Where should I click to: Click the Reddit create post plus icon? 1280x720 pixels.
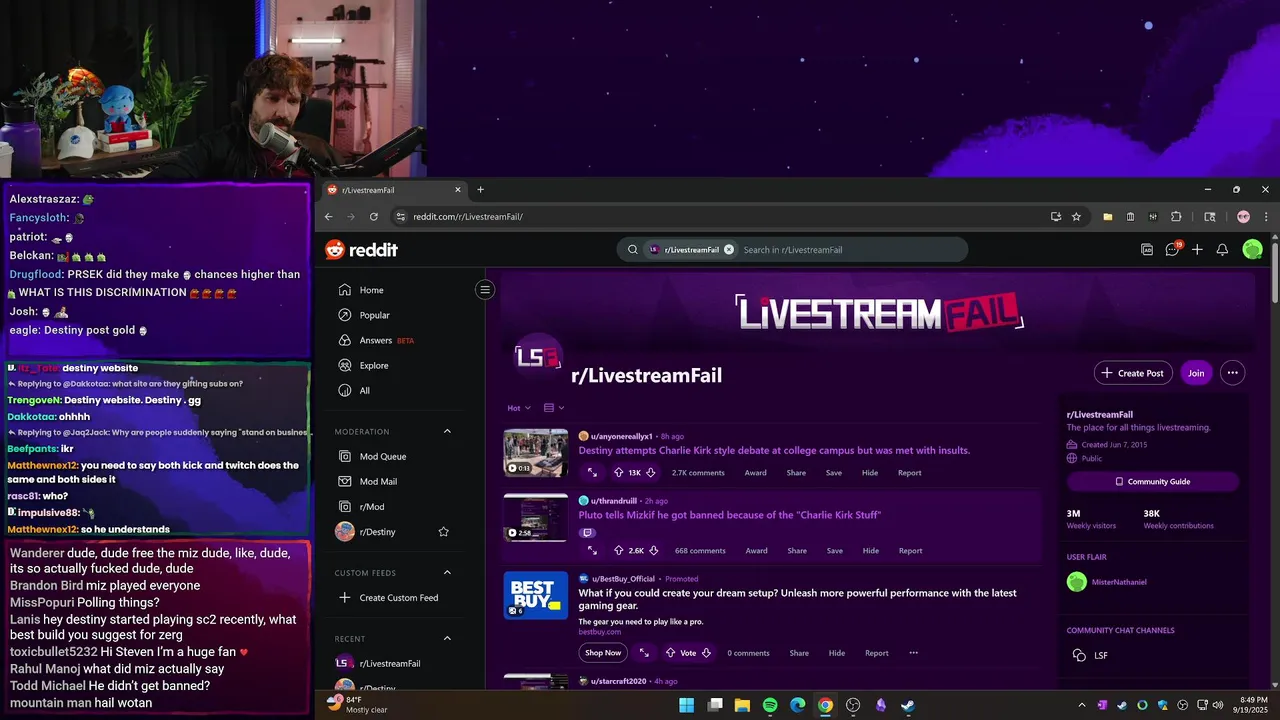click(x=1197, y=250)
